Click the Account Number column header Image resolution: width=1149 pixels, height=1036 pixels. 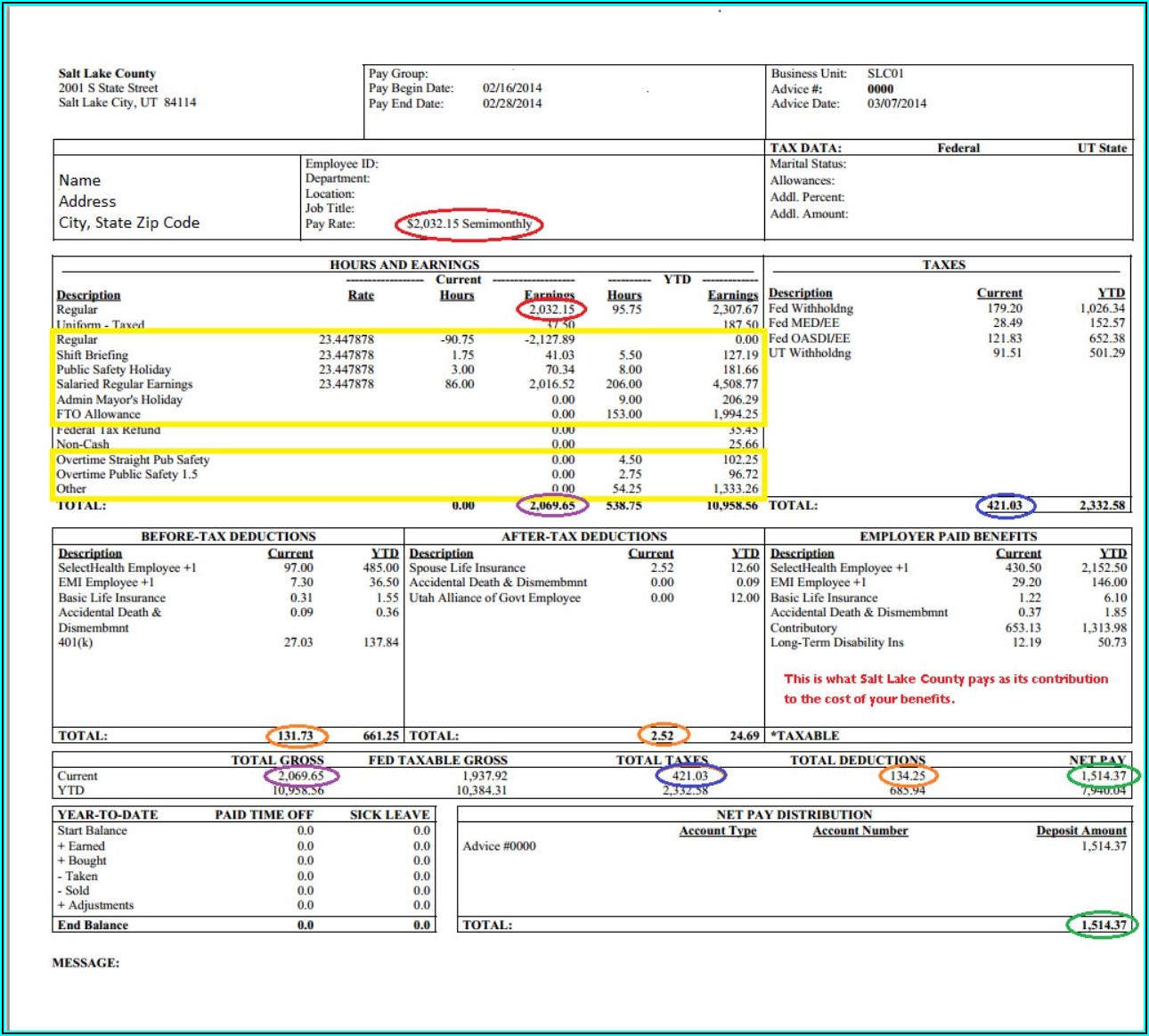coord(860,830)
